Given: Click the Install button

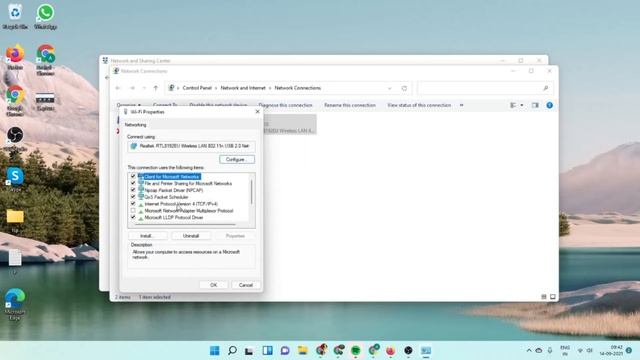Looking at the screenshot, I should [x=147, y=236].
